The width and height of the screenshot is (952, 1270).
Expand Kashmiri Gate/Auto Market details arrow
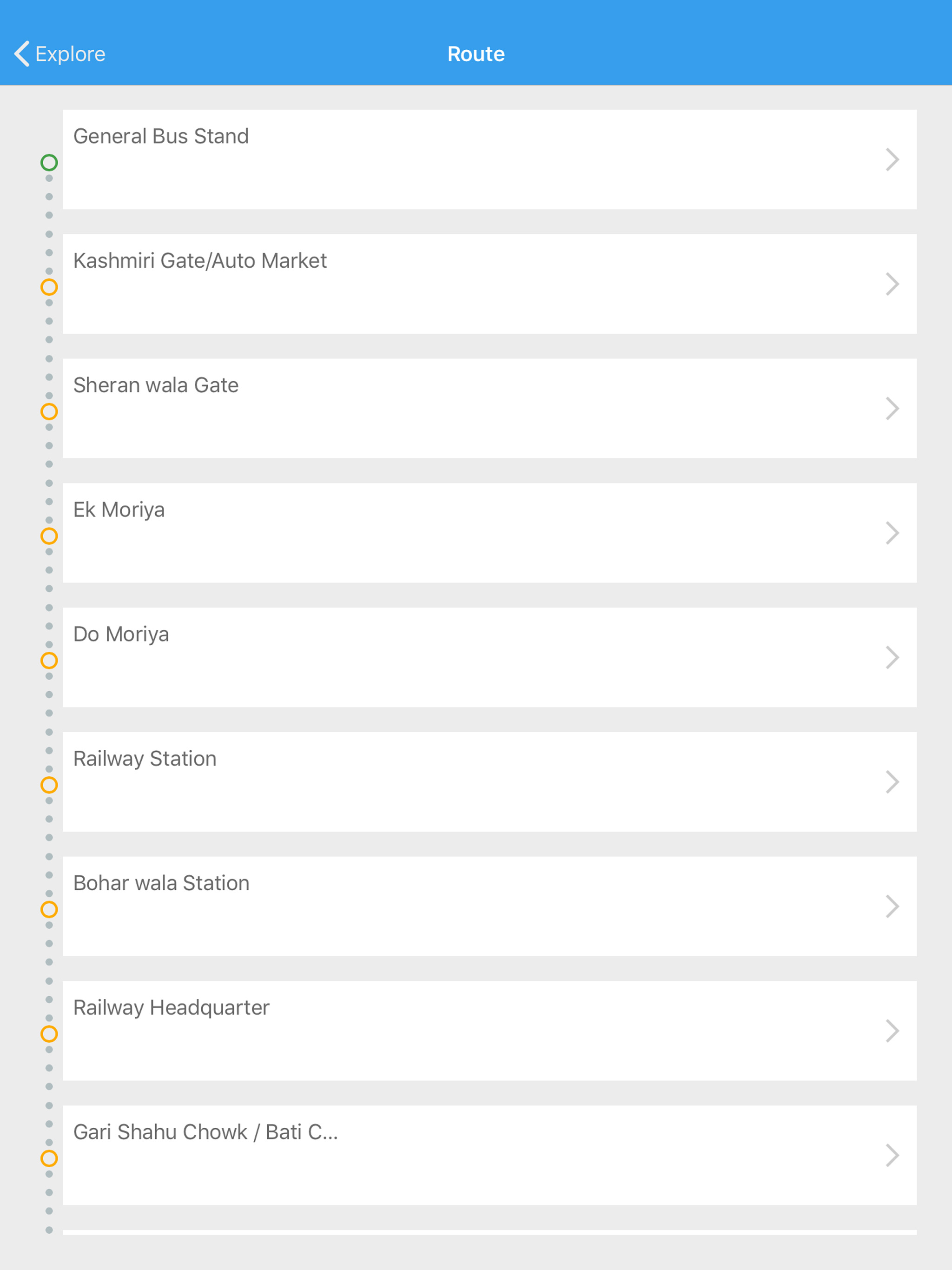pyautogui.click(x=892, y=284)
